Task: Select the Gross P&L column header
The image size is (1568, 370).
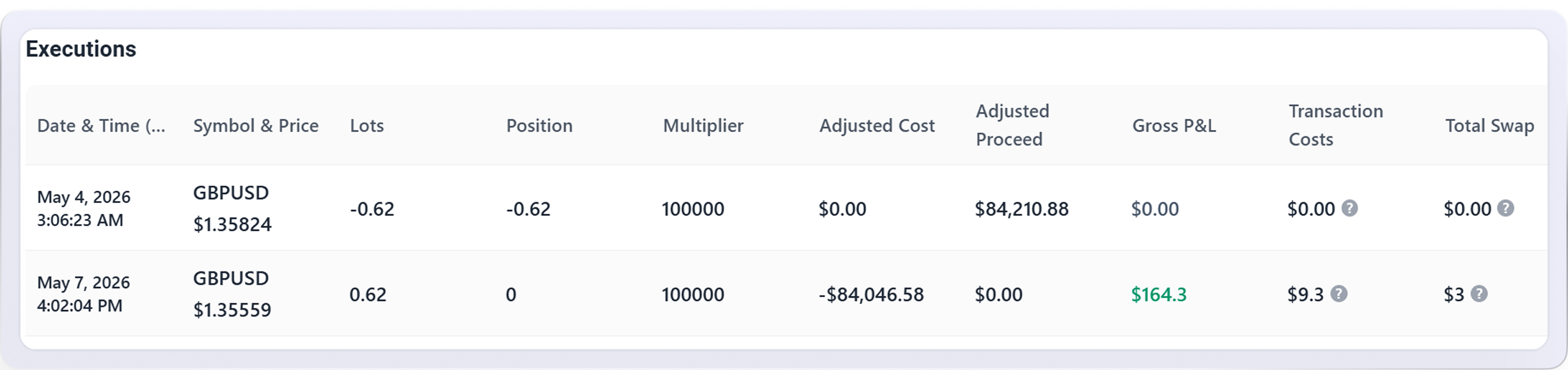Action: tap(1174, 125)
